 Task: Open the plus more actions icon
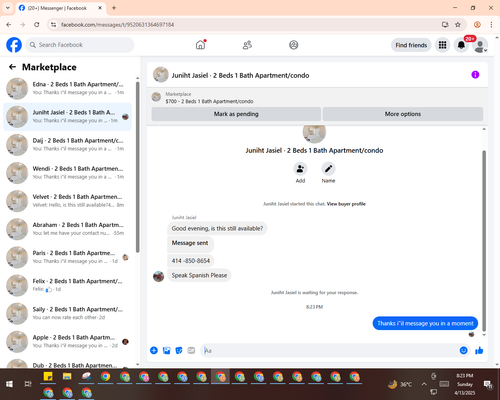154,350
